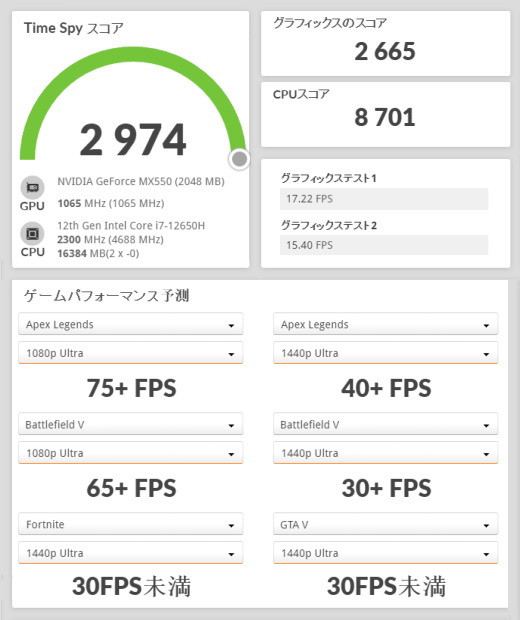
Task: Open Battlefield V dropdown above 1440p Ultra
Action: tap(386, 424)
